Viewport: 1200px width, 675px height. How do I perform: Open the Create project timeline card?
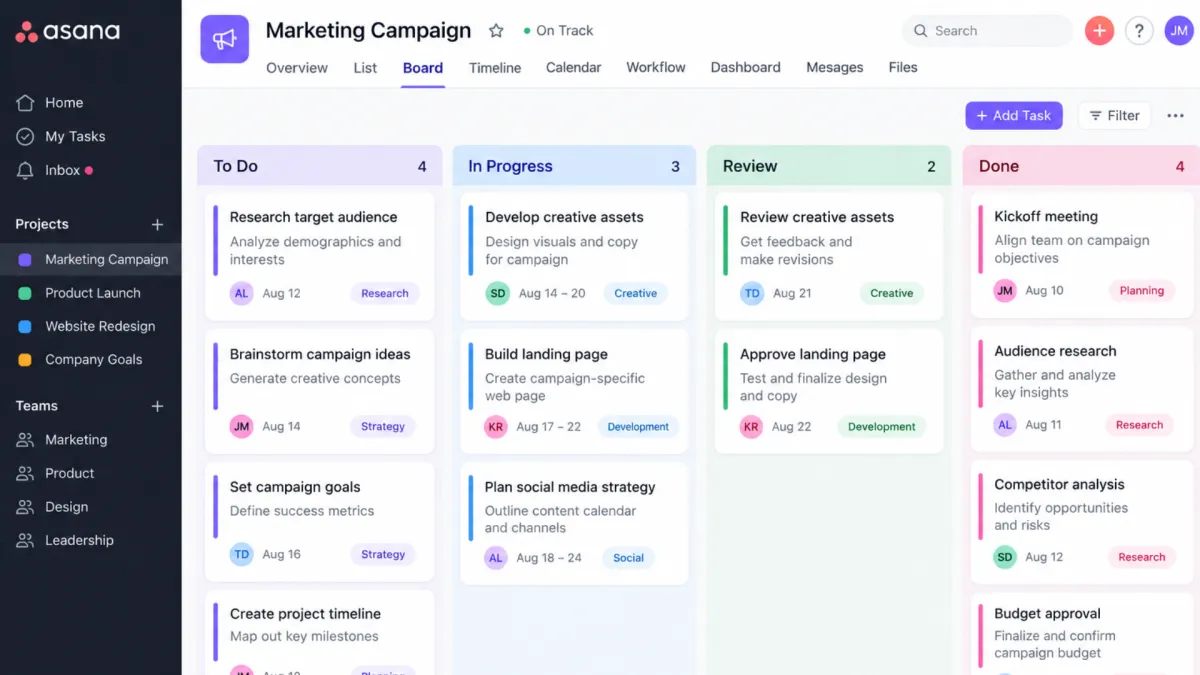tap(320, 632)
